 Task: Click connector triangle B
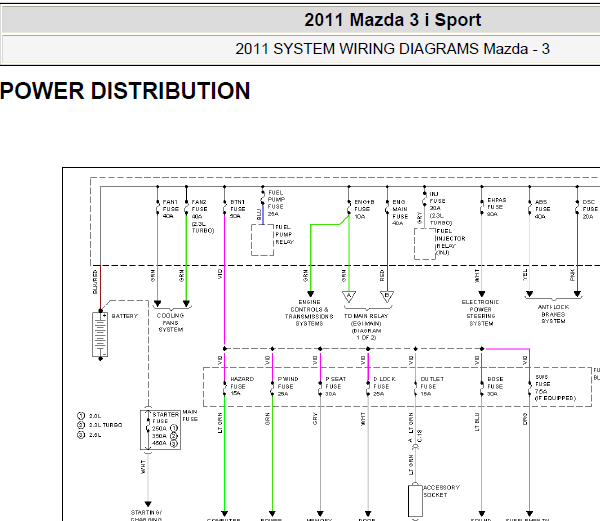coord(387,296)
